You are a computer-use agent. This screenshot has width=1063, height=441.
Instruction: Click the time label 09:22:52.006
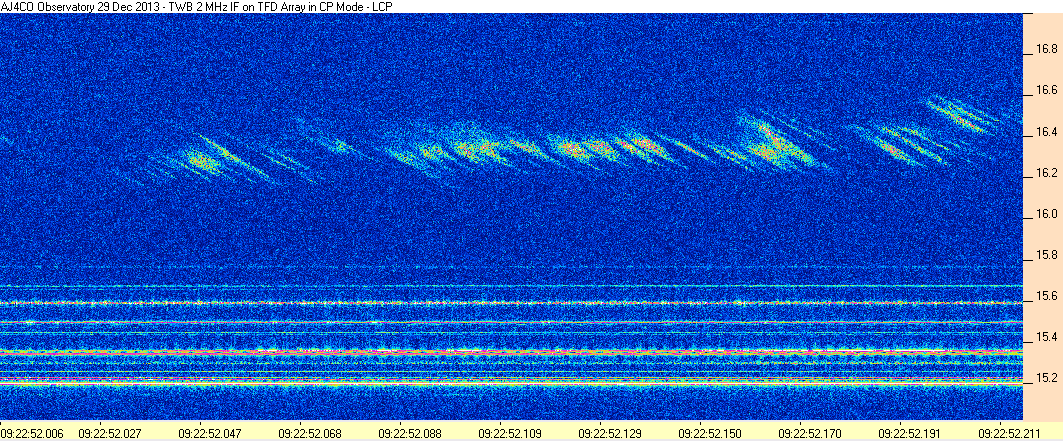31,432
